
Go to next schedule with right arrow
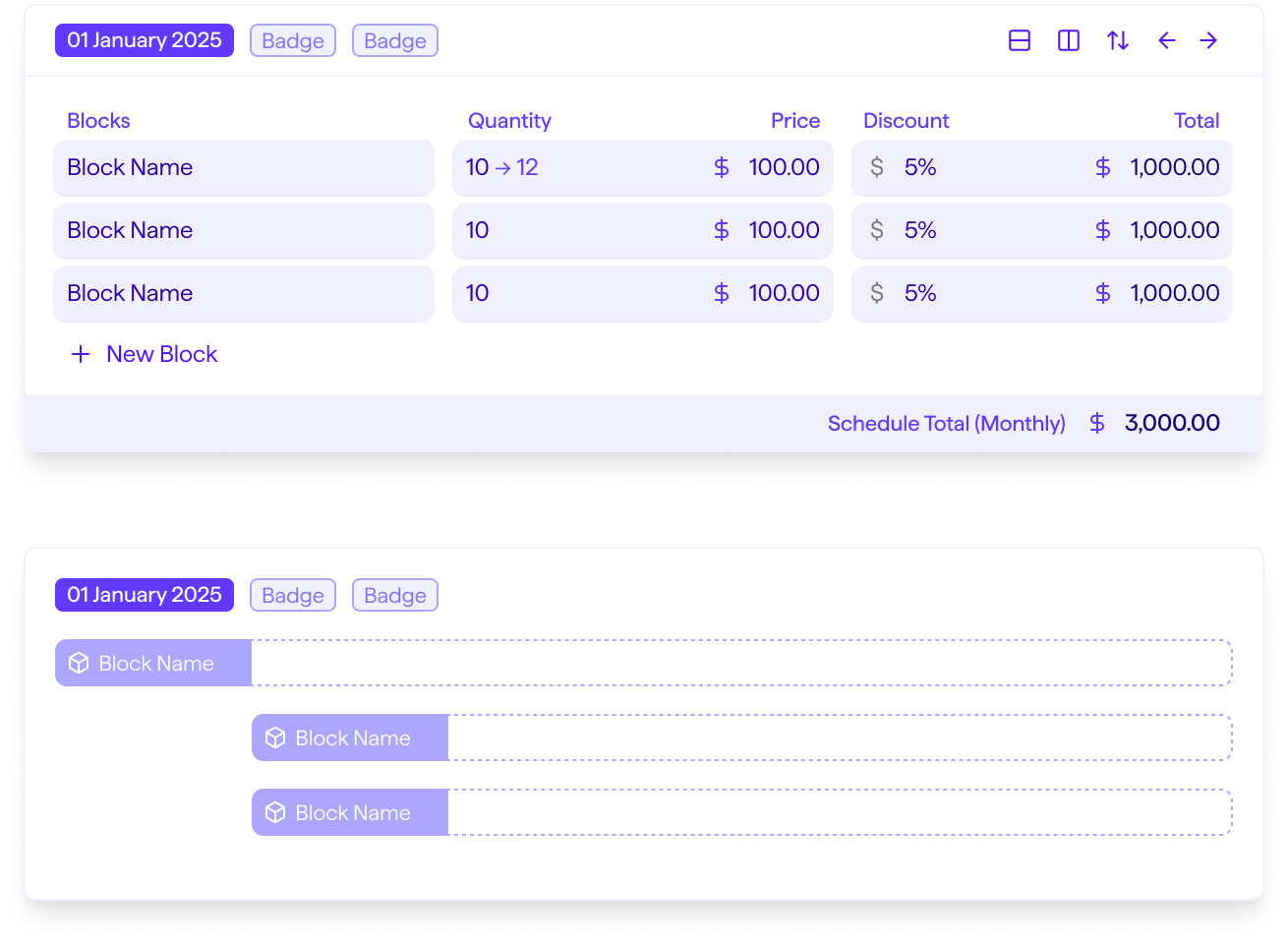[x=1208, y=40]
